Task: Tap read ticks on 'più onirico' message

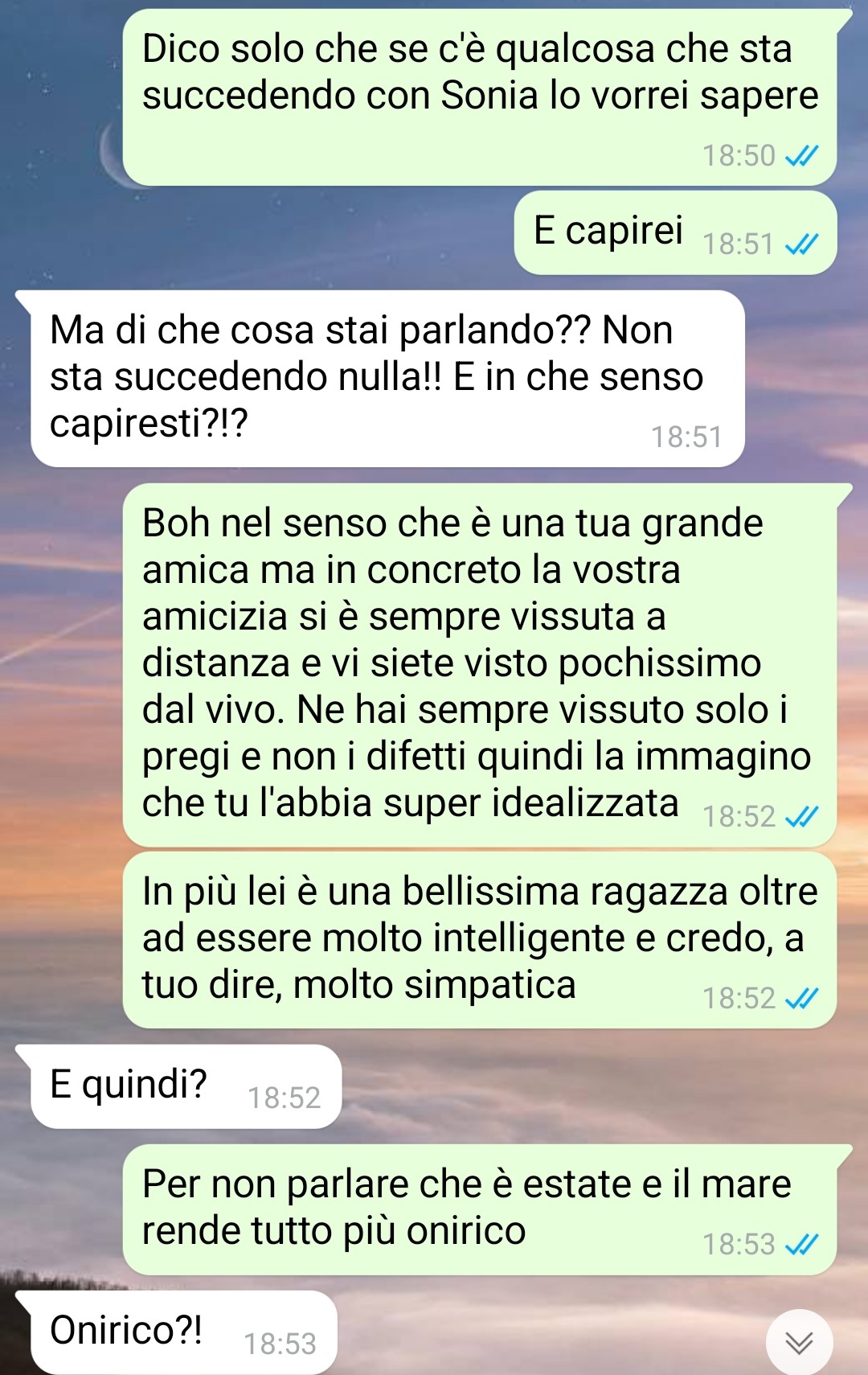Action: [x=801, y=1245]
